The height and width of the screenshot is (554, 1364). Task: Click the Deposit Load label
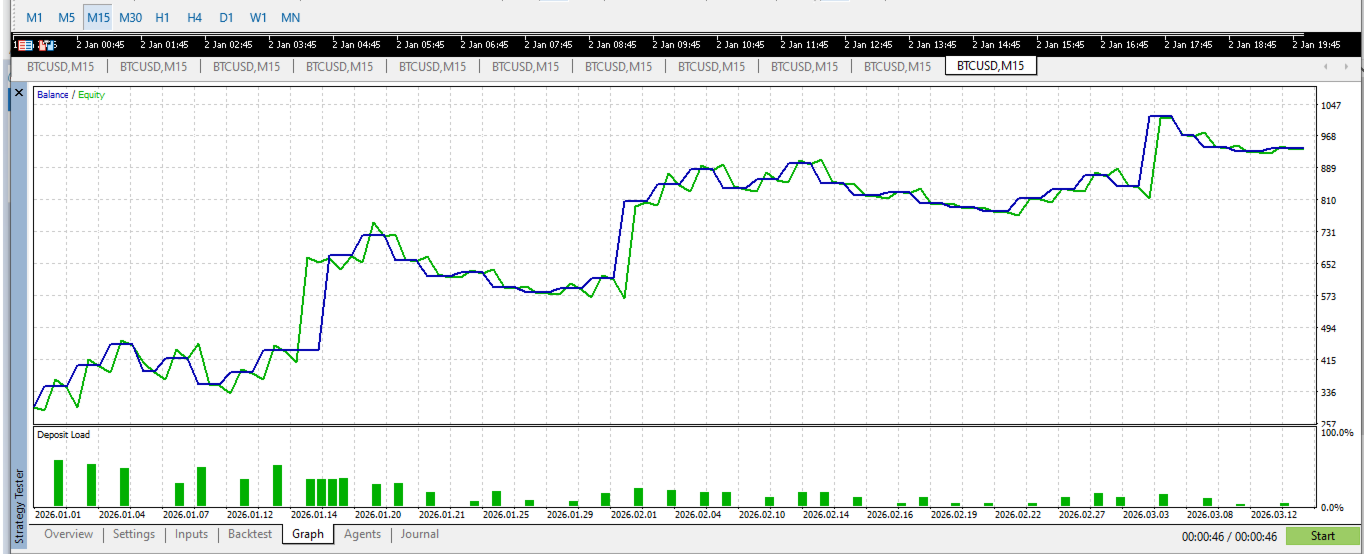[63, 435]
